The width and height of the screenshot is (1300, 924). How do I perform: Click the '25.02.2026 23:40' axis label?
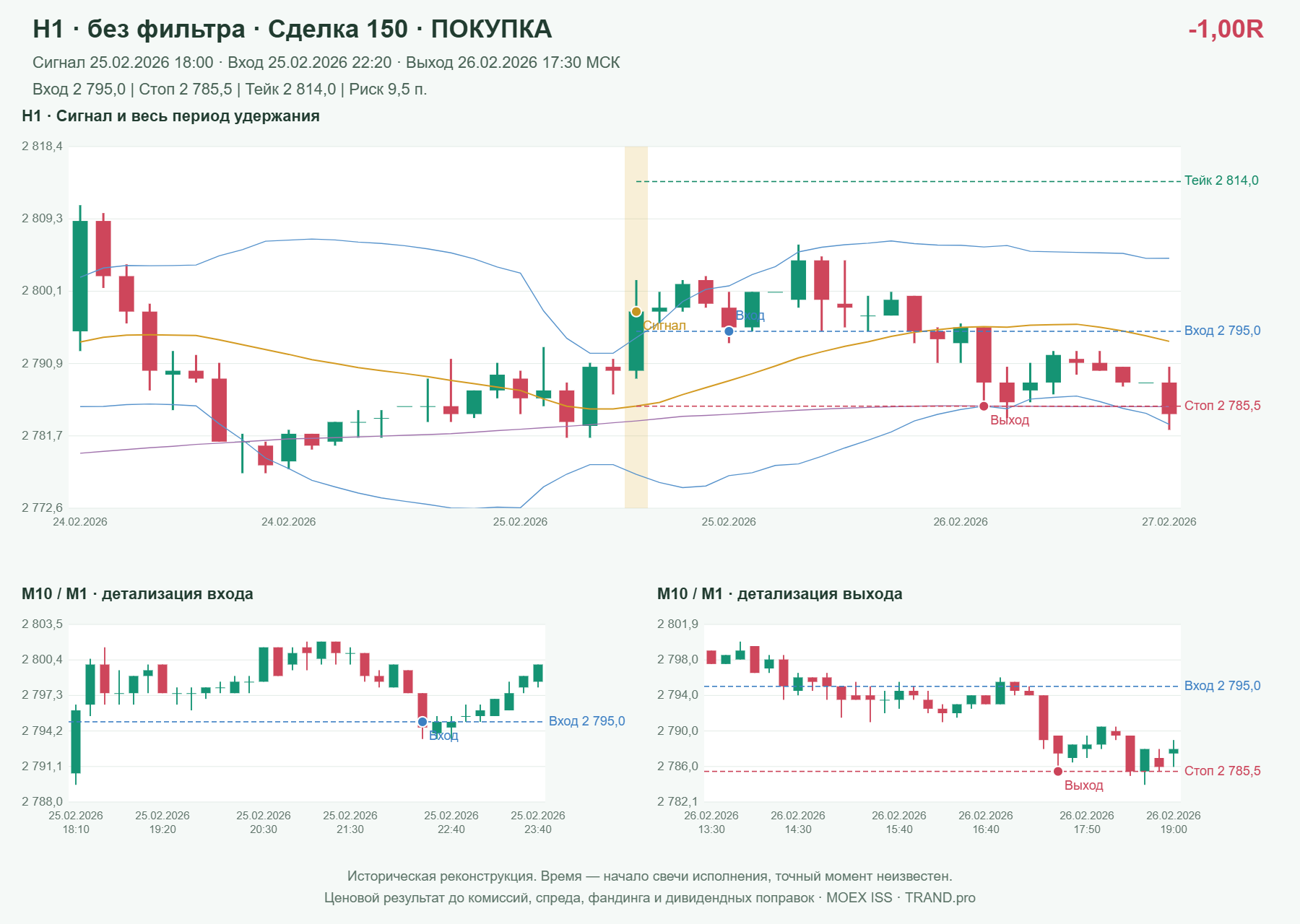pos(538,822)
